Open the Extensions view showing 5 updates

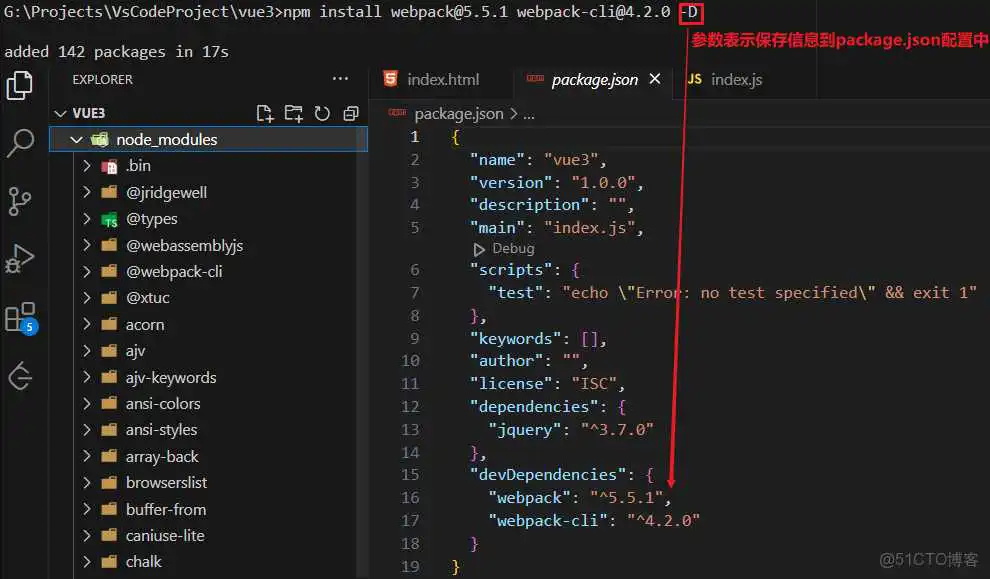[x=20, y=316]
